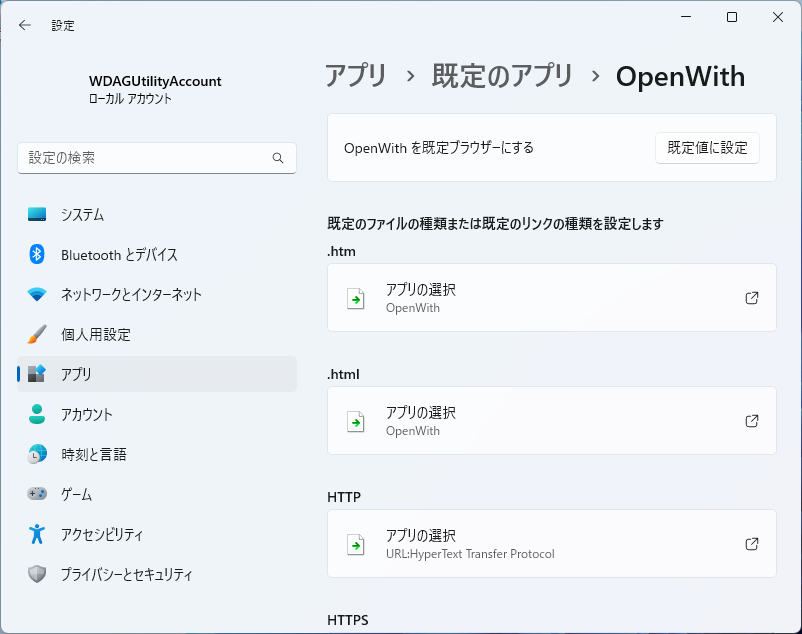The image size is (802, 634).
Task: Open the app picker for .html files
Action: coord(550,420)
